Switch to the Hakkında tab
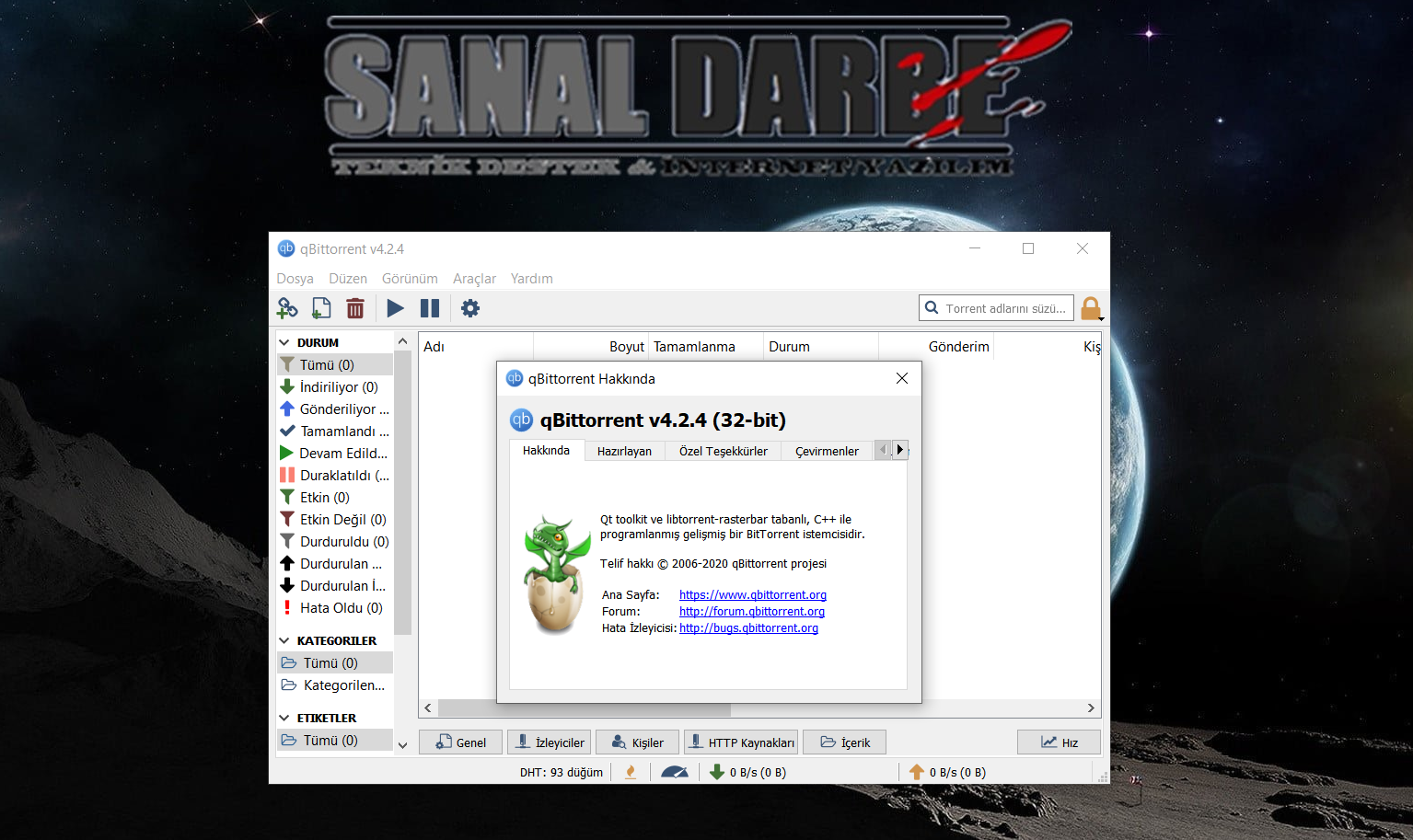Viewport: 1413px width, 840px height. click(547, 450)
